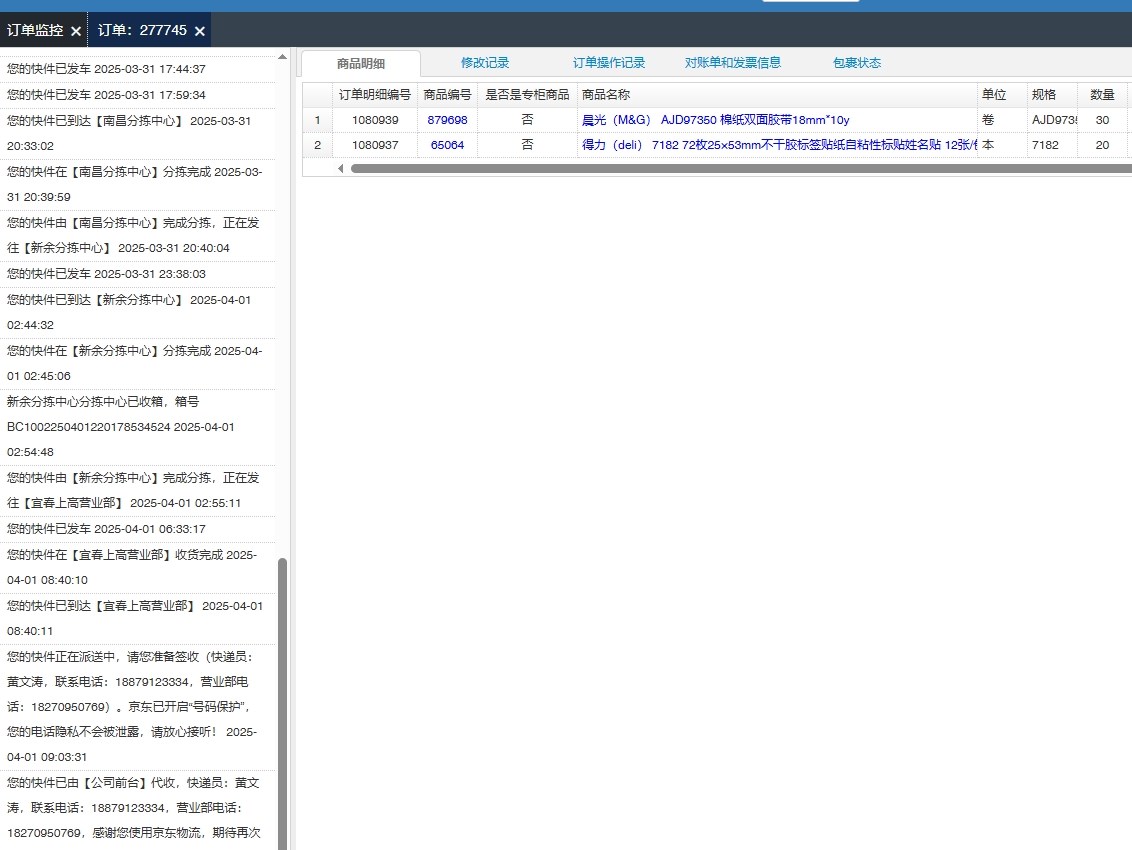Click quantity 30 in the table
Image resolution: width=1132 pixels, height=850 pixels.
[x=1102, y=120]
